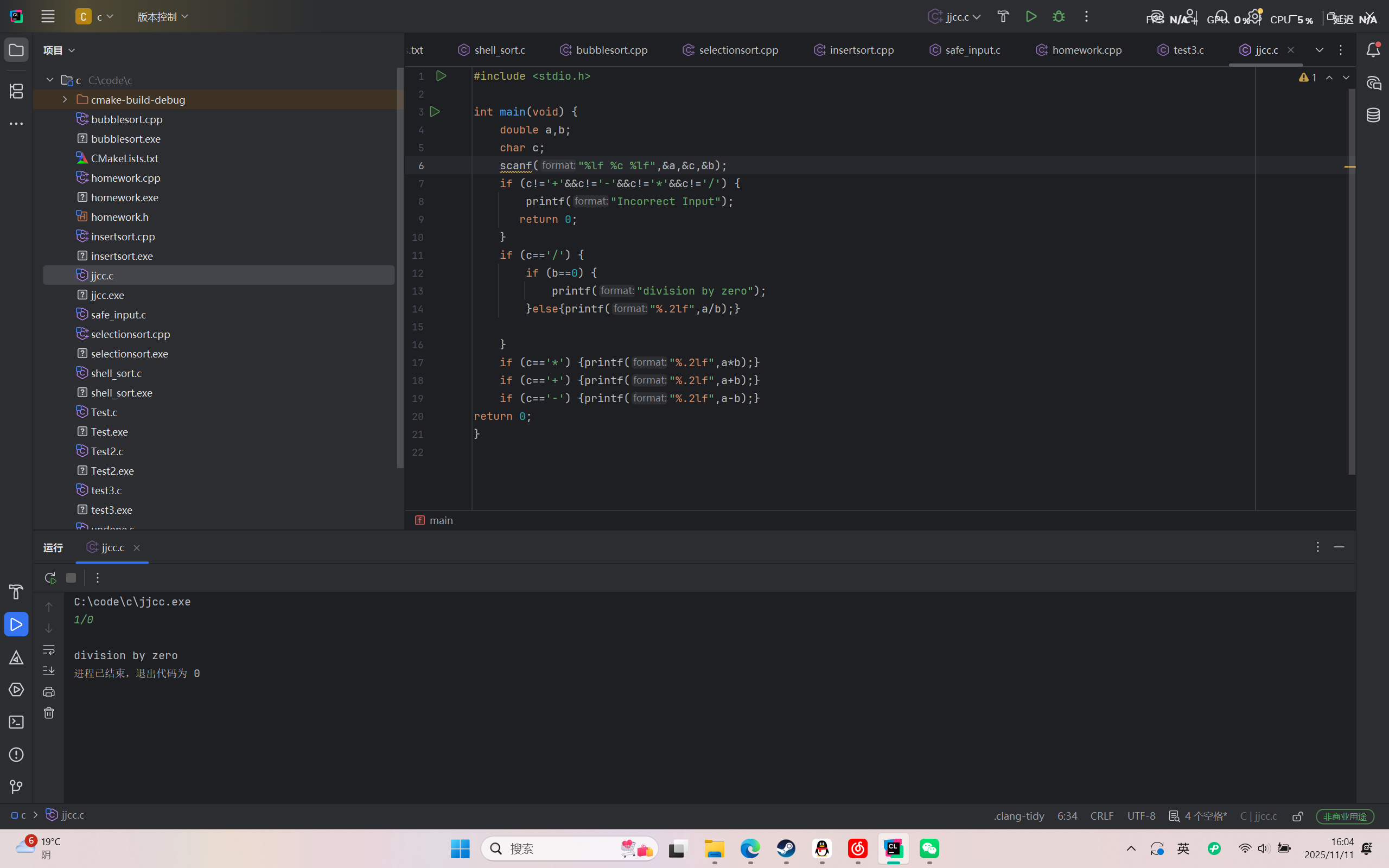This screenshot has height=868, width=1389.
Task: Rerun jjcc.c in the Run panel
Action: 50,578
